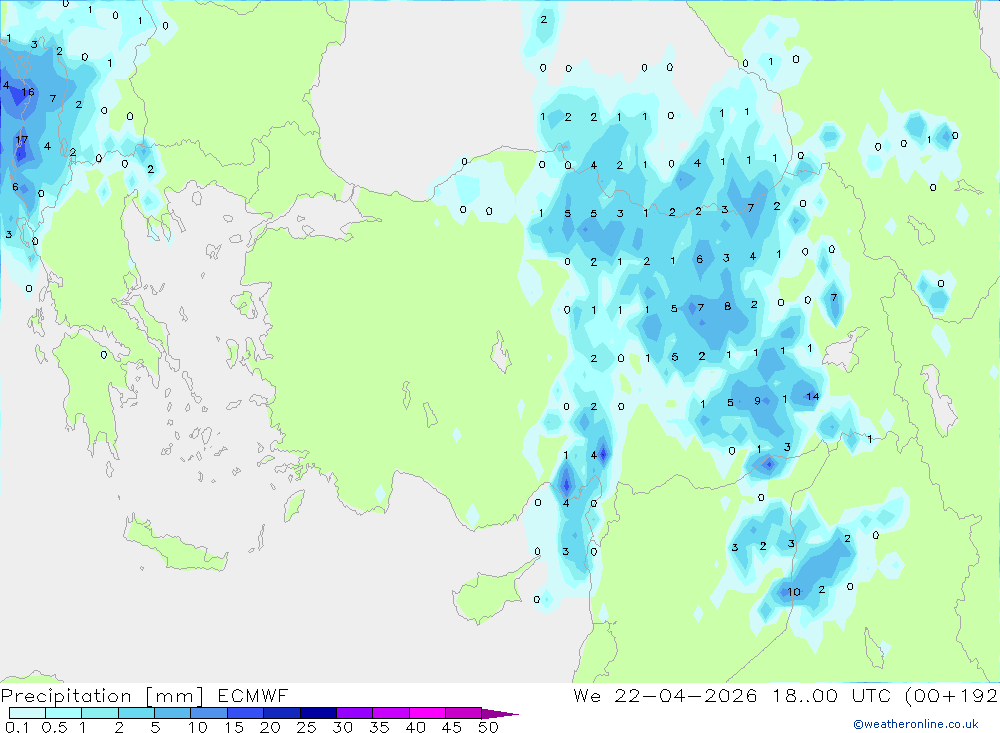Click the legend label "50"
This screenshot has height=733, width=1000.
[488, 727]
